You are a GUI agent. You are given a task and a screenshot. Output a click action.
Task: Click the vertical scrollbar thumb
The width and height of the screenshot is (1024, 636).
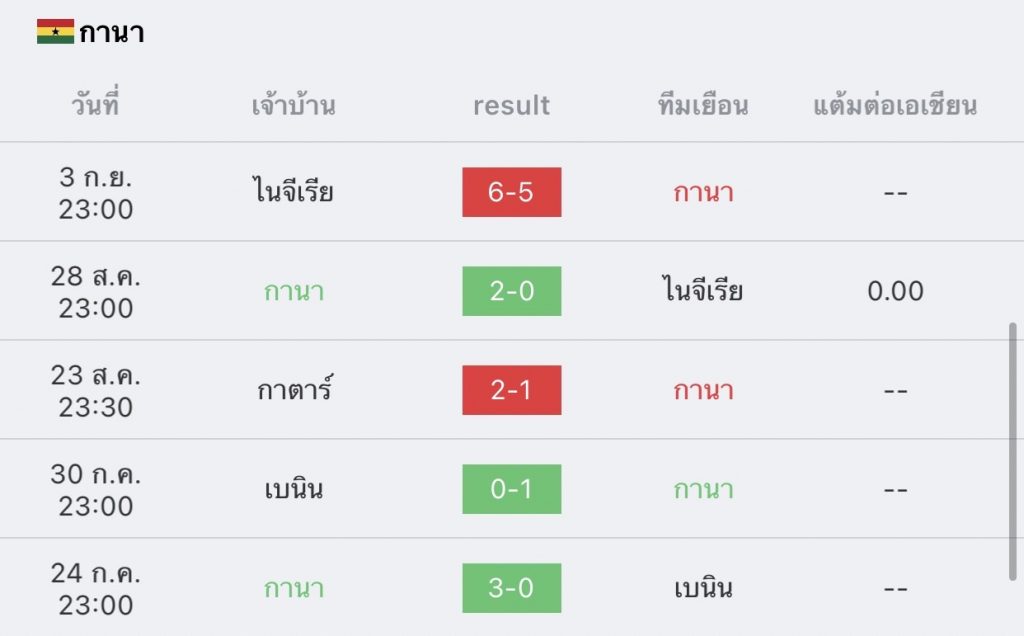tap(1013, 451)
